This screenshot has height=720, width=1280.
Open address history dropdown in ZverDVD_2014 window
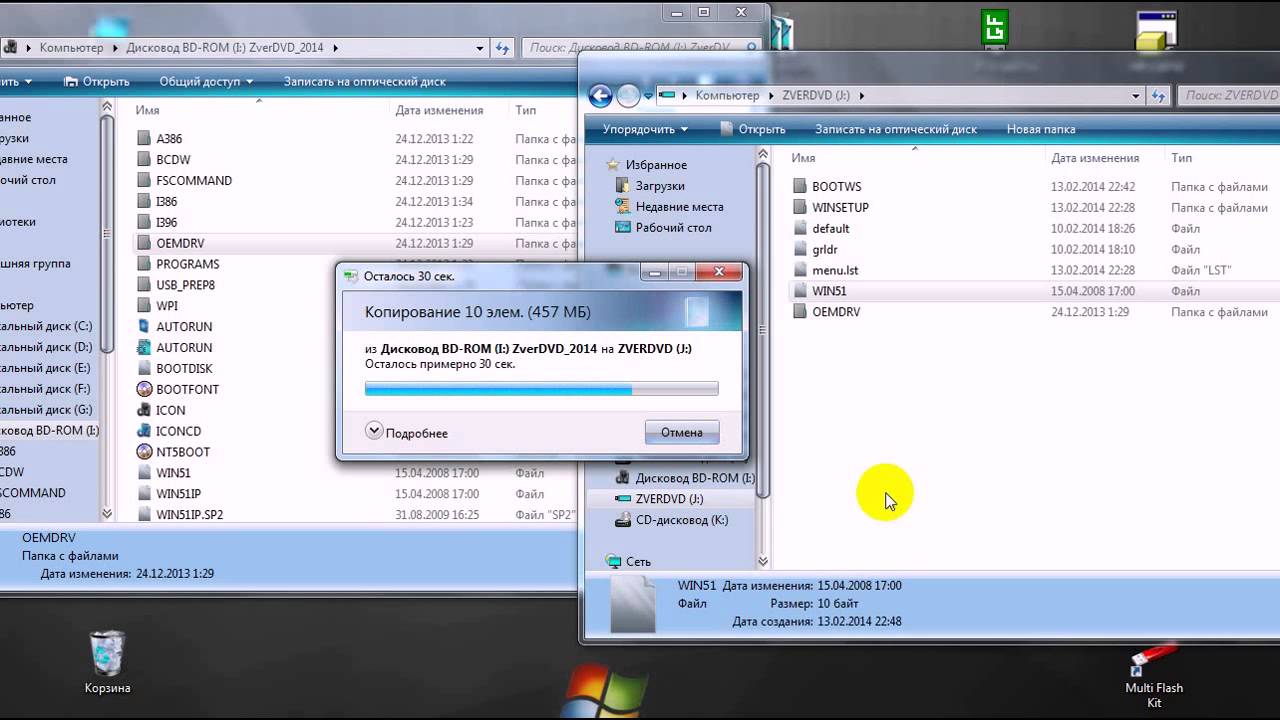coord(481,47)
